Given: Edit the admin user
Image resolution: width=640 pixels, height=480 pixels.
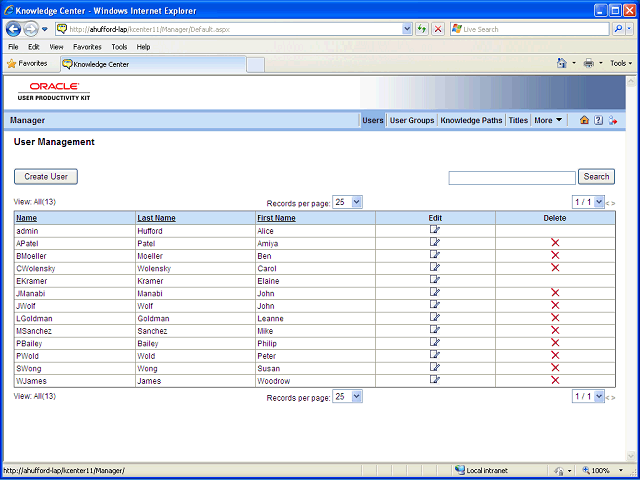Looking at the screenshot, I should coord(435,230).
